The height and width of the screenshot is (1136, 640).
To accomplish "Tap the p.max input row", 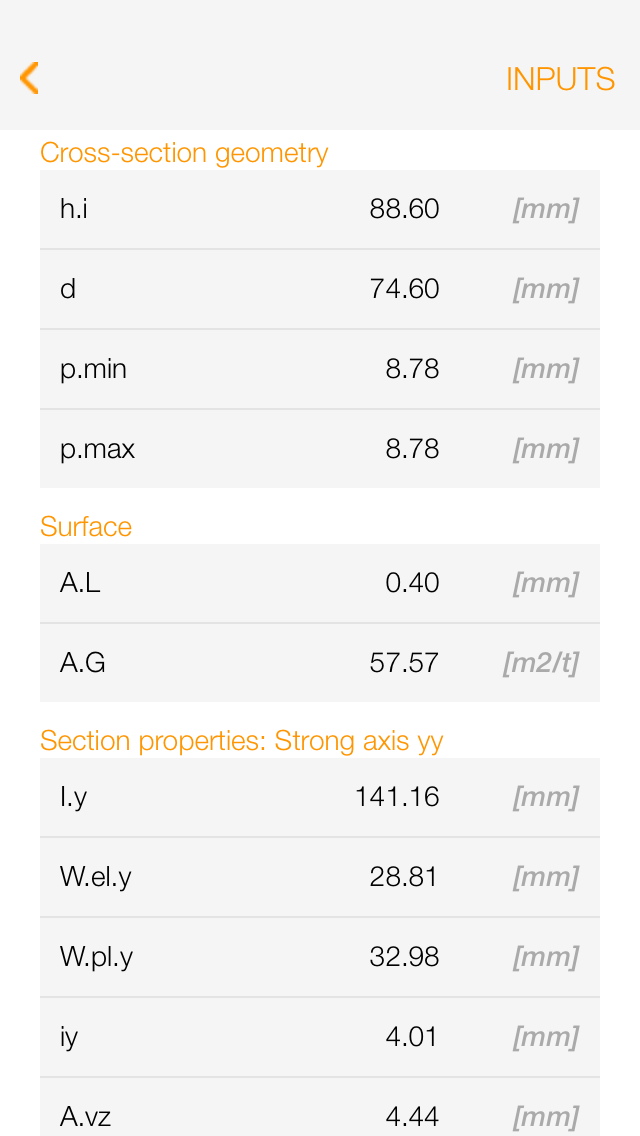I will (320, 449).
